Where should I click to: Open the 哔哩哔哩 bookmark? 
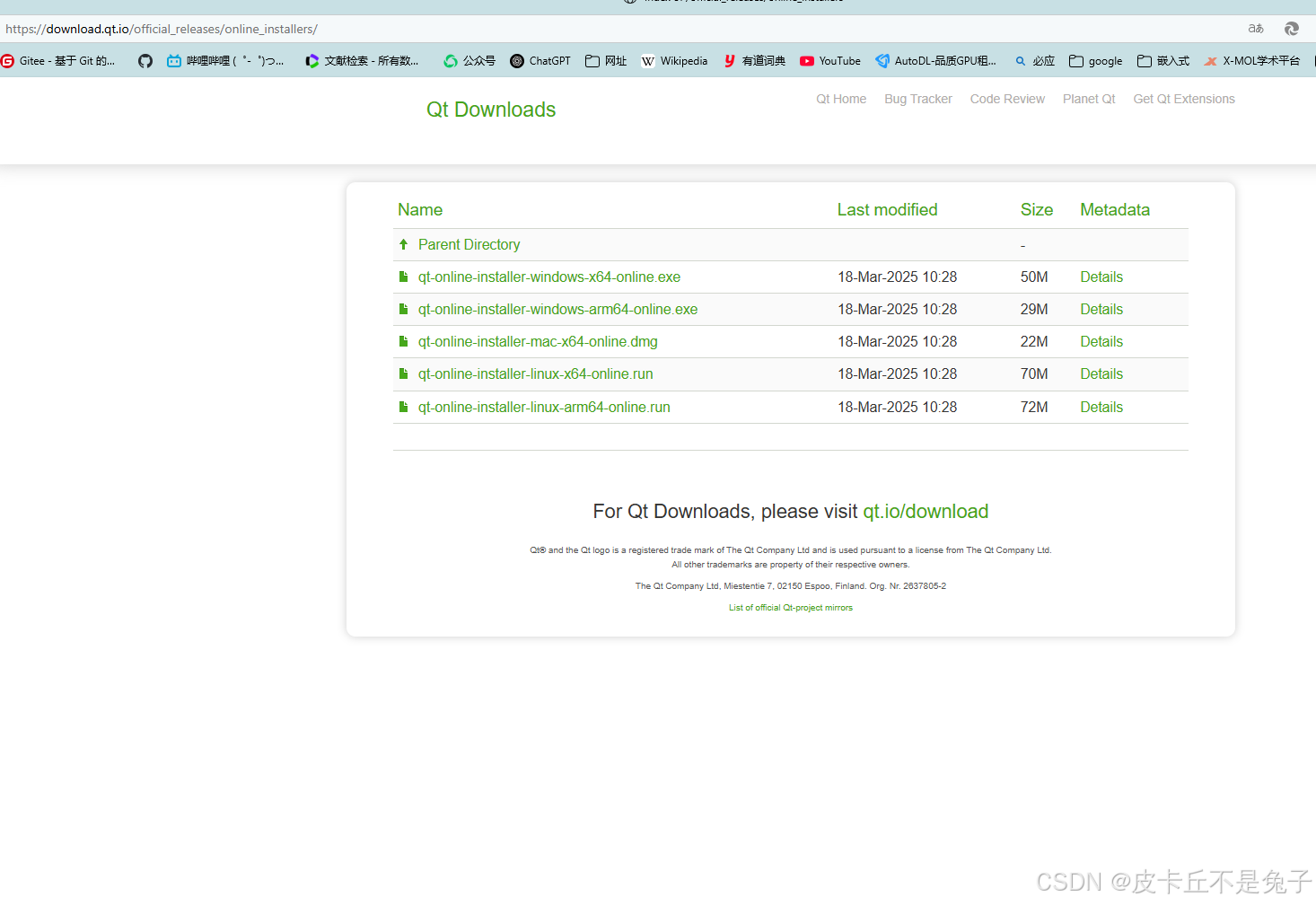[225, 61]
